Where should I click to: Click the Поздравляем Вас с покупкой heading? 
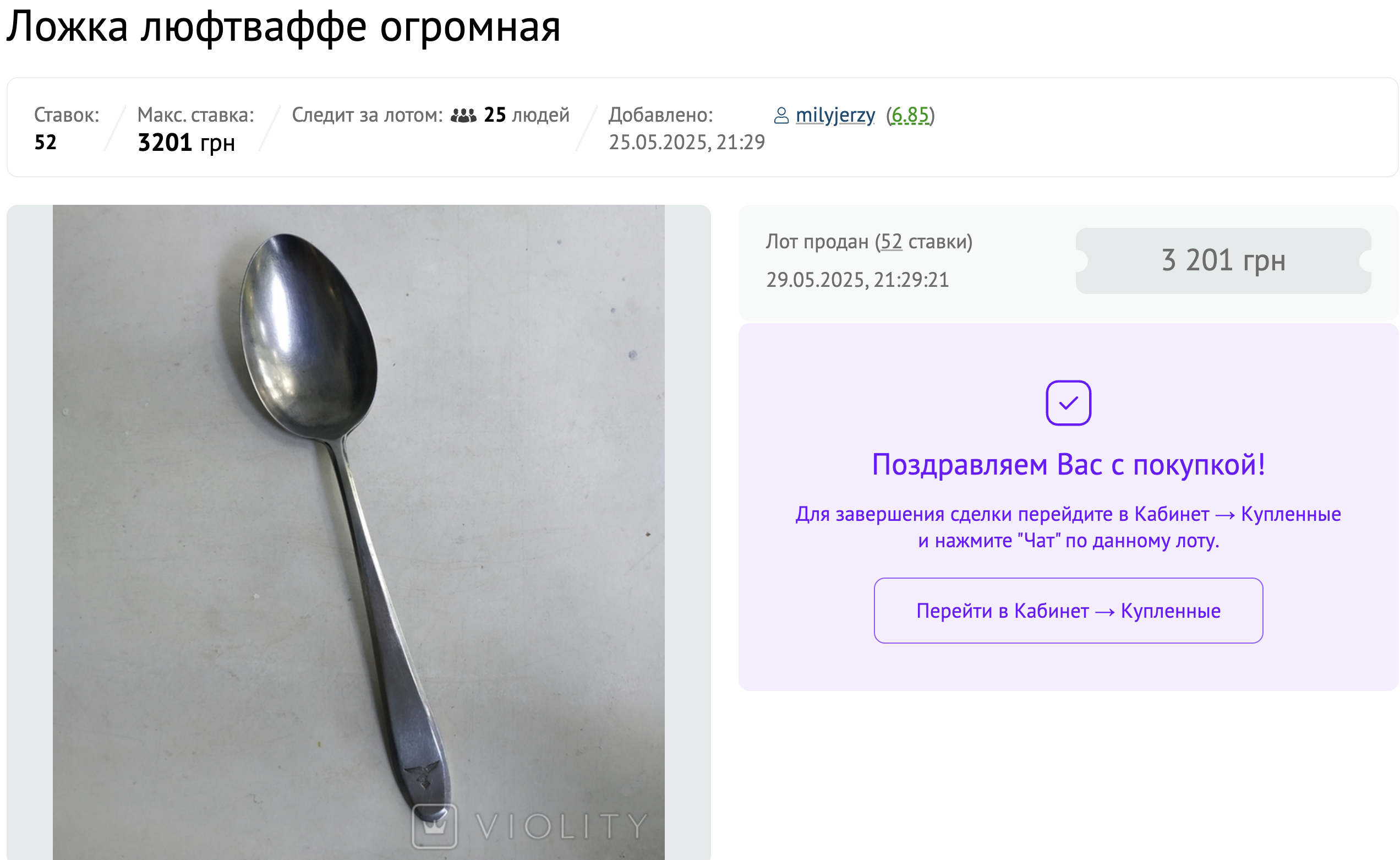click(x=1068, y=464)
